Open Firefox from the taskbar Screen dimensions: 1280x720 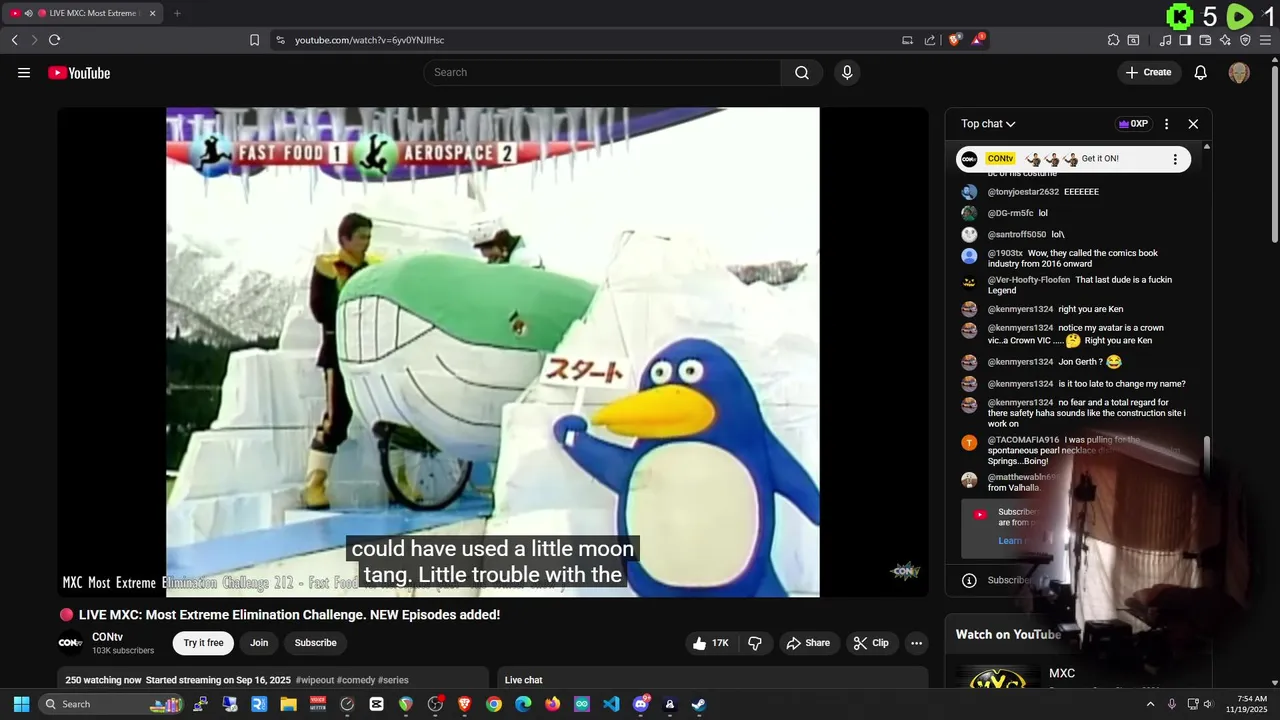553,704
